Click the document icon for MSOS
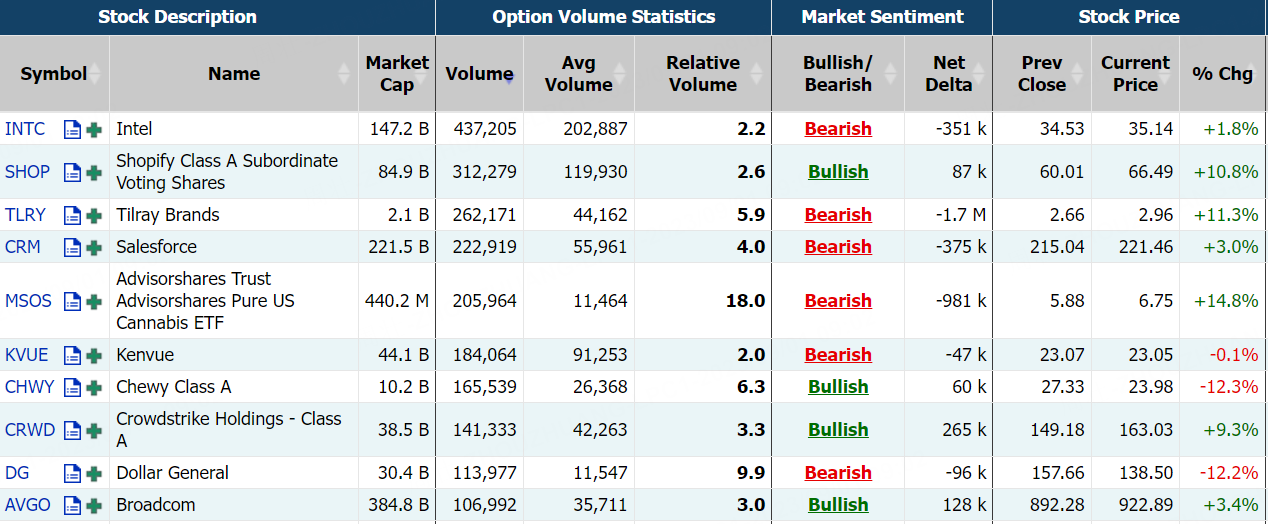The height and width of the screenshot is (524, 1268). 72,301
